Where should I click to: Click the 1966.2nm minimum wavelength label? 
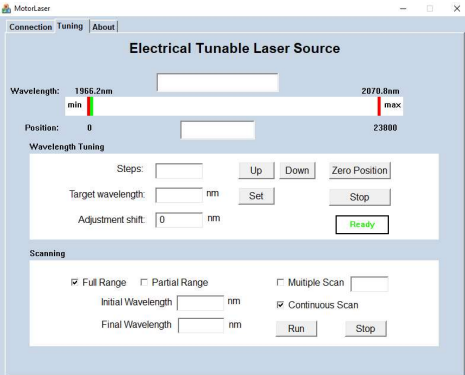[94, 91]
